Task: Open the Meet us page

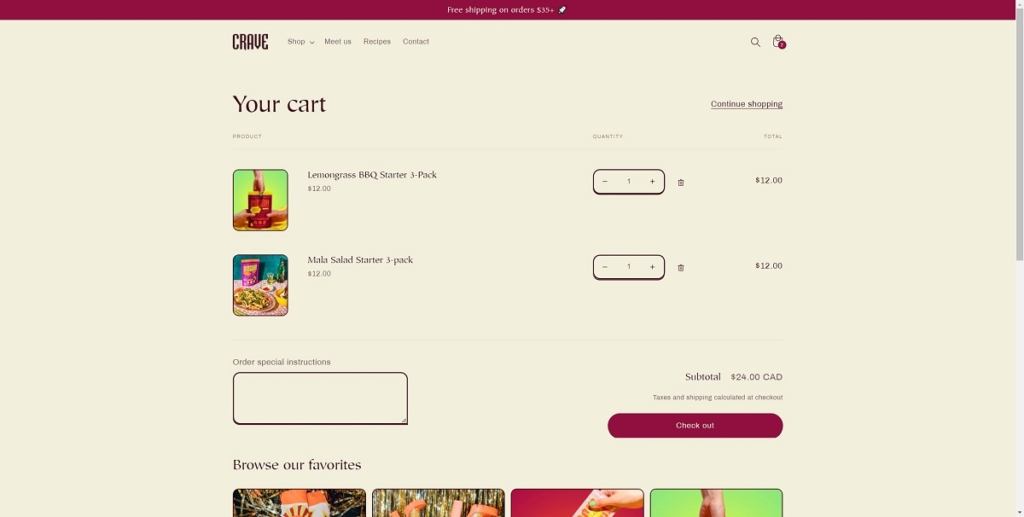Action: pyautogui.click(x=338, y=42)
